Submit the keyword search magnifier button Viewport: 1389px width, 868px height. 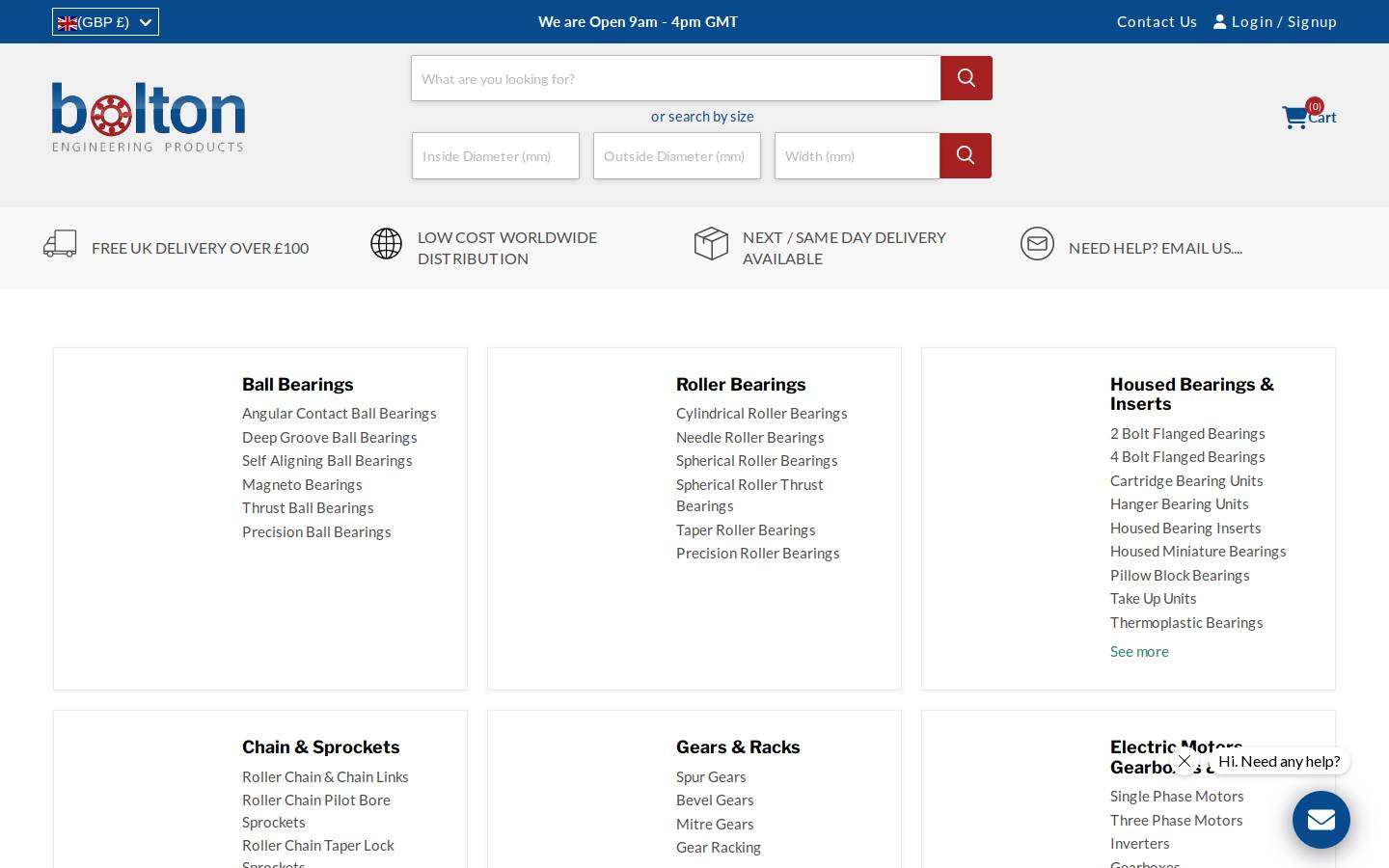click(x=967, y=78)
